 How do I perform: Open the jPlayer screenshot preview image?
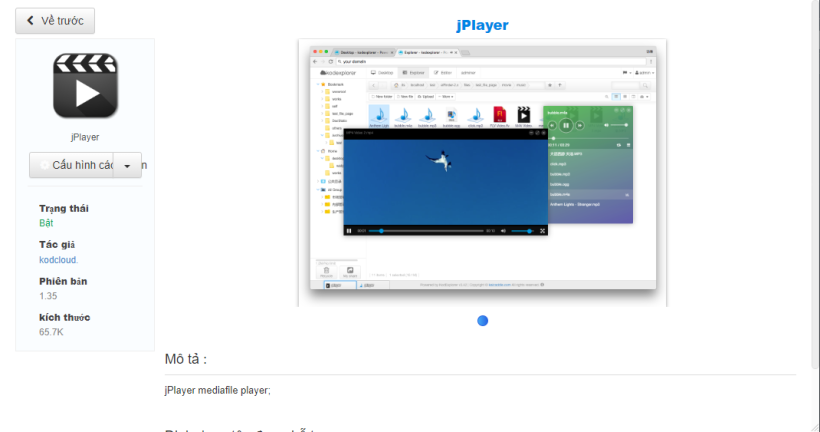click(x=482, y=173)
